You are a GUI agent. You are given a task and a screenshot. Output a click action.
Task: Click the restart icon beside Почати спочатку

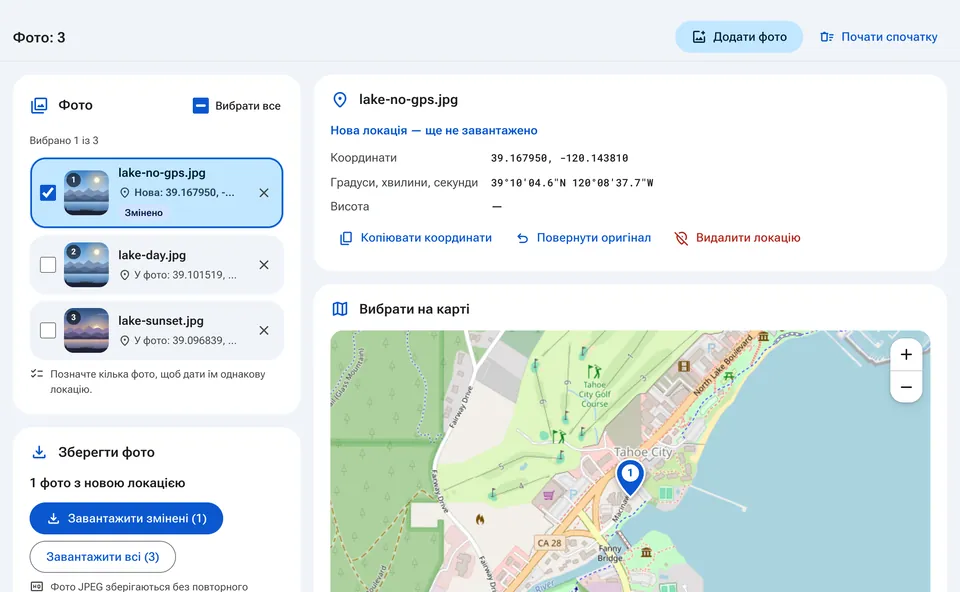point(827,37)
